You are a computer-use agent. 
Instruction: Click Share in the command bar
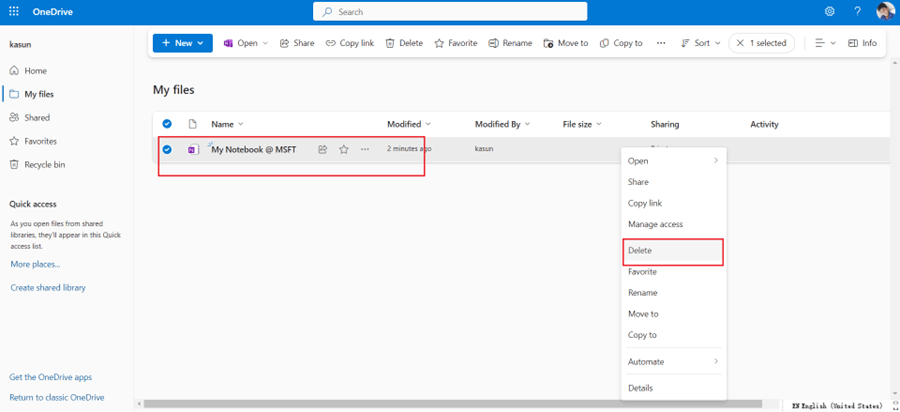[x=297, y=43]
